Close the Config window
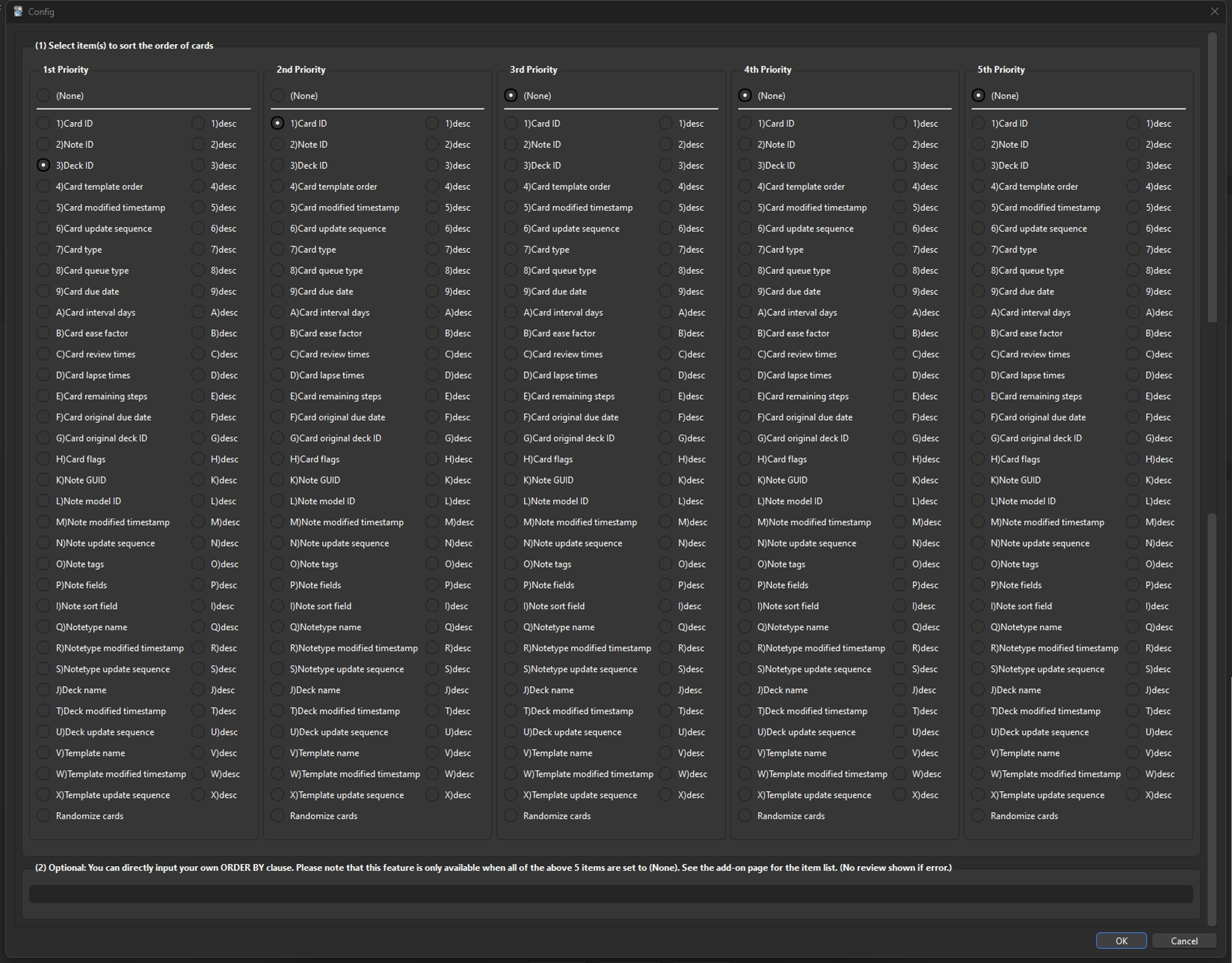 1214,11
